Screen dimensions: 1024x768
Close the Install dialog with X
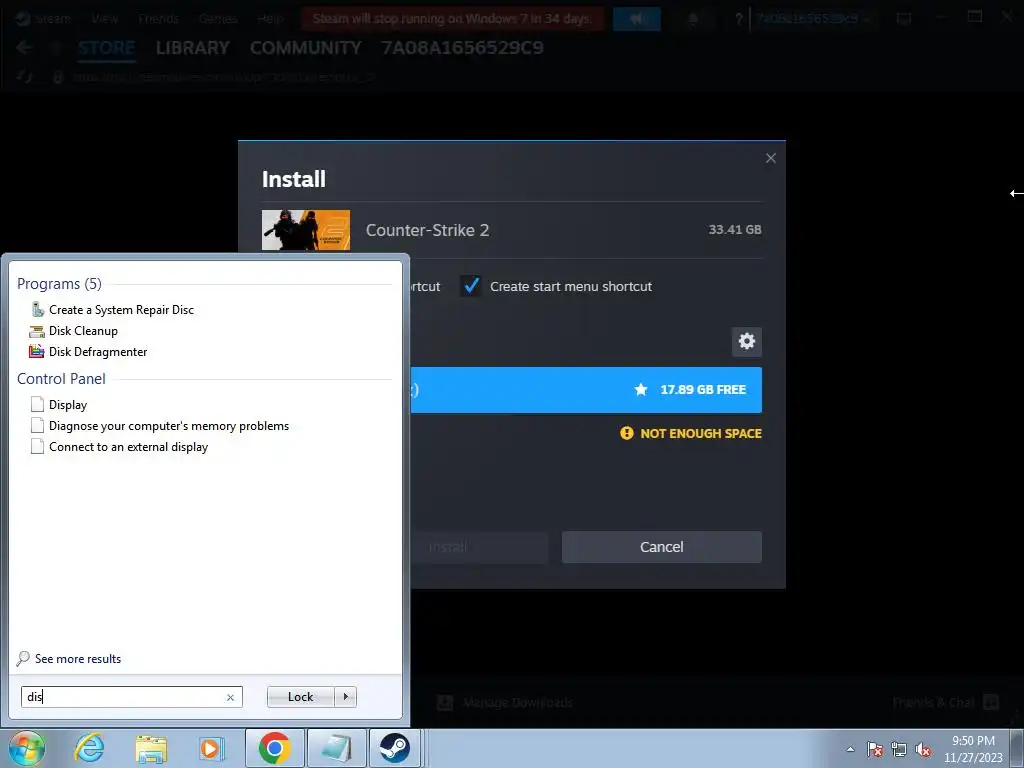771,158
